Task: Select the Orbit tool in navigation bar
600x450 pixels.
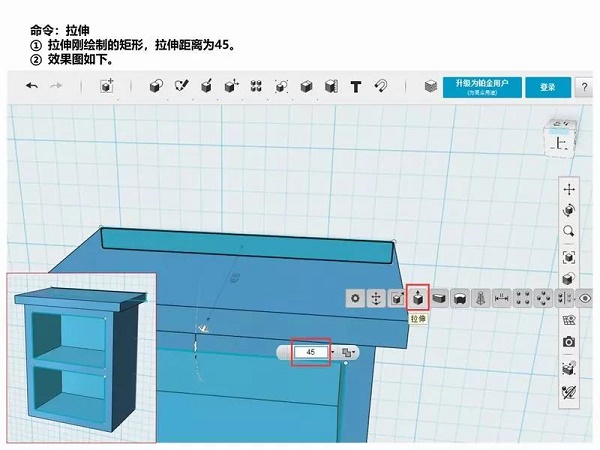Action: [569, 210]
